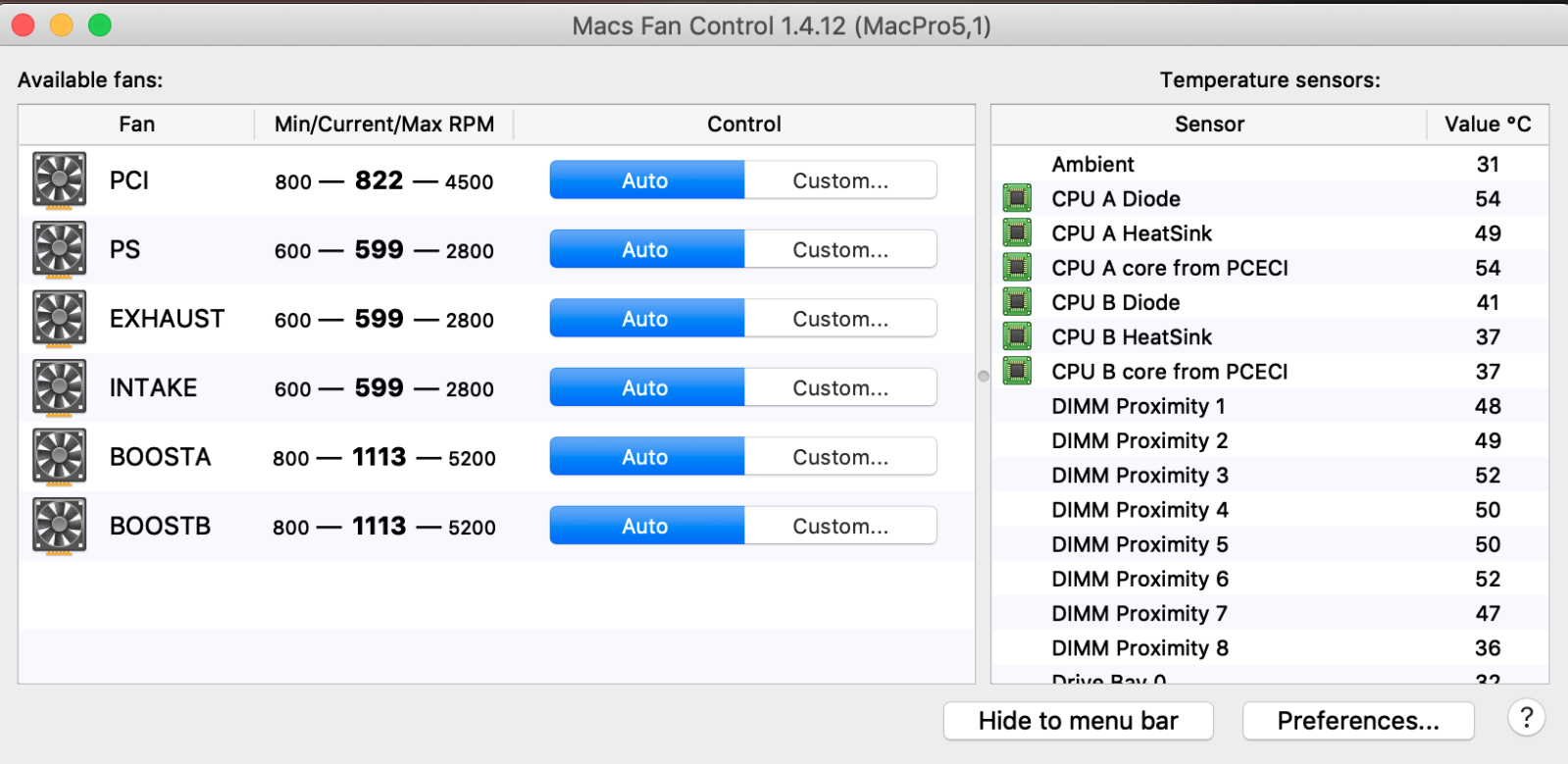Viewport: 1568px width, 764px height.
Task: Click the INTAKE fan icon
Action: click(60, 387)
